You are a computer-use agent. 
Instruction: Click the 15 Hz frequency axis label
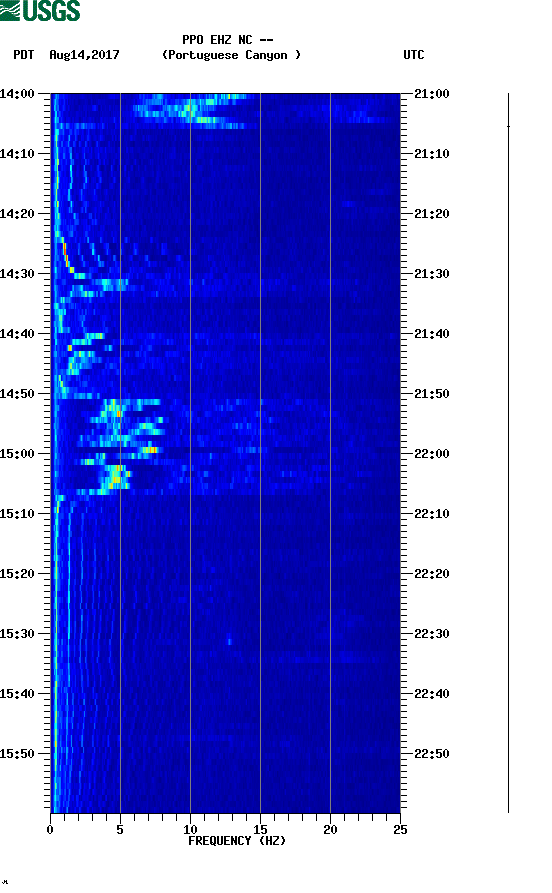(x=260, y=829)
